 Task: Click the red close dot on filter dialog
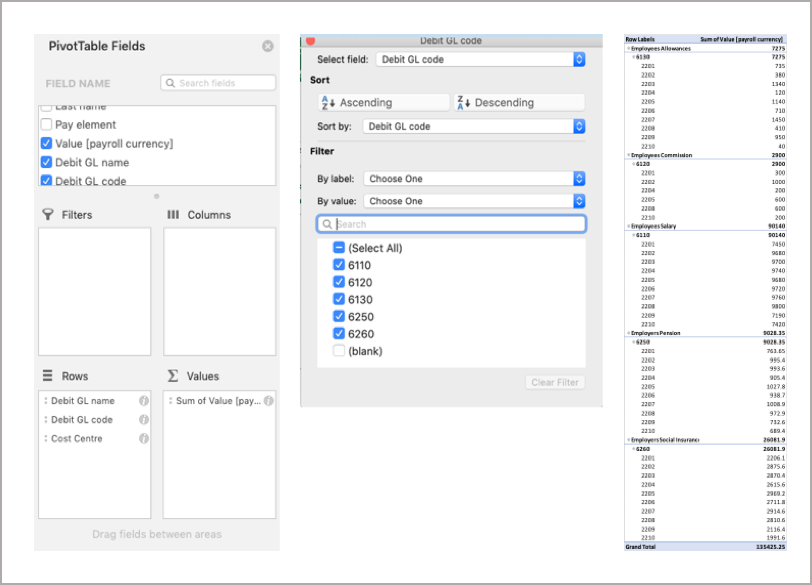310,41
